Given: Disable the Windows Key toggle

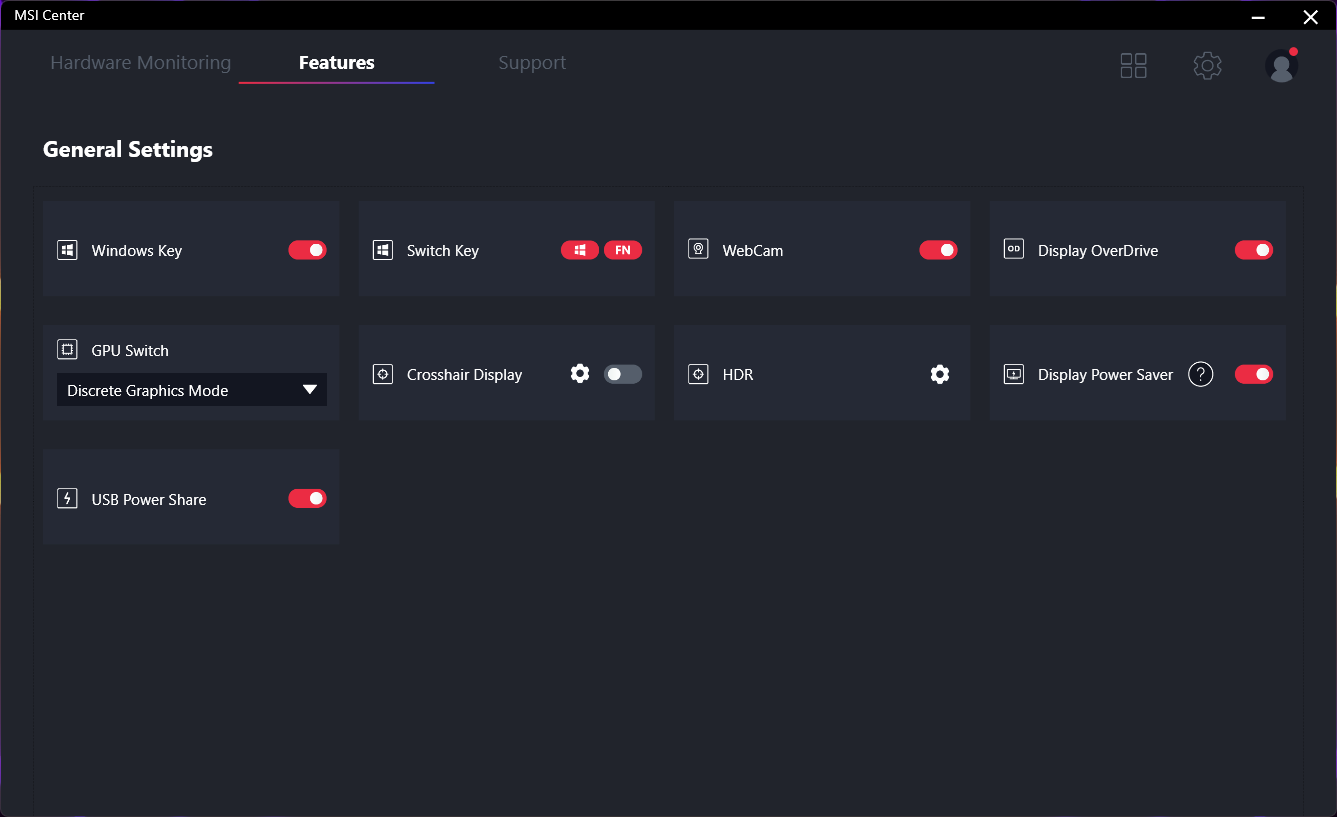Looking at the screenshot, I should coord(307,250).
